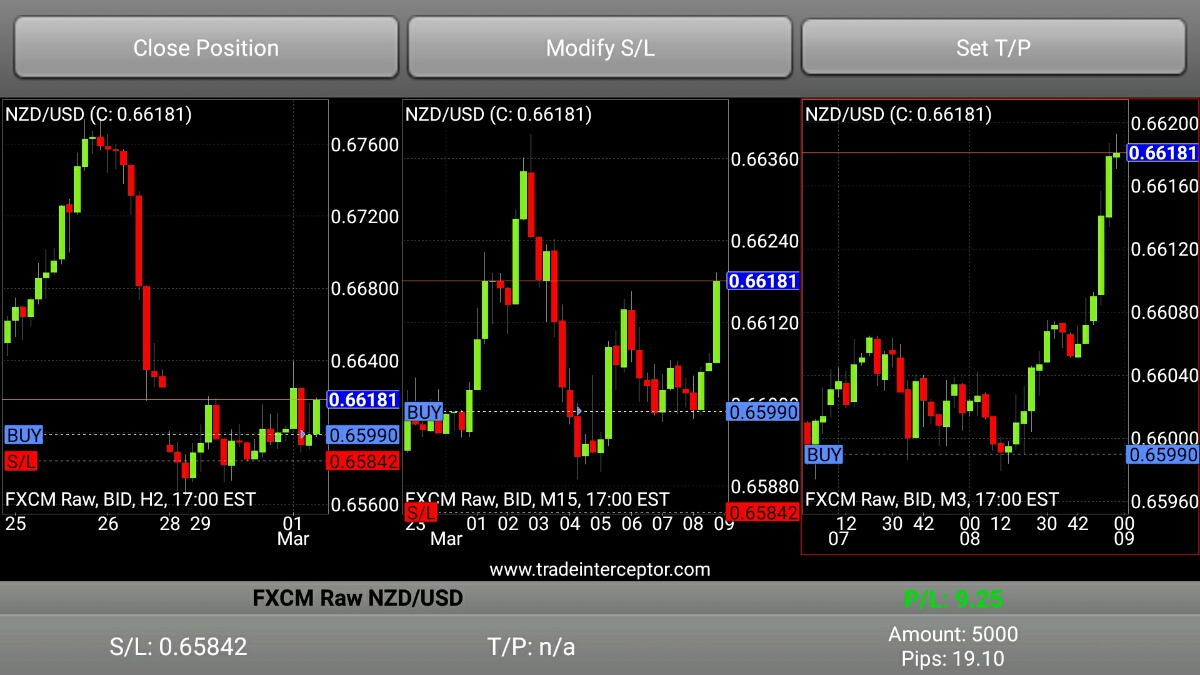Click the 0.67200 axis label on H2 chart
The width and height of the screenshot is (1200, 675).
tap(365, 217)
